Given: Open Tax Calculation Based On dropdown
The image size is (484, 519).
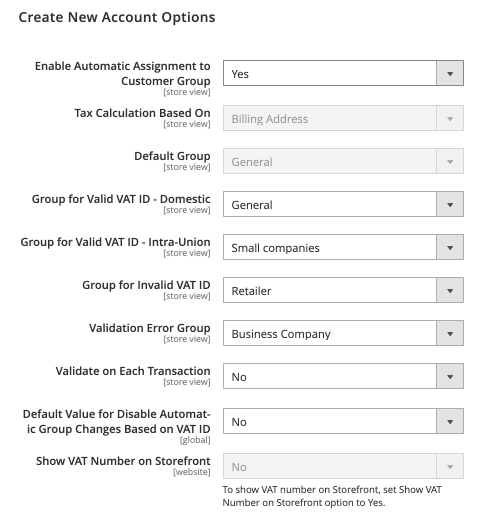Looking at the screenshot, I should click(343, 118).
